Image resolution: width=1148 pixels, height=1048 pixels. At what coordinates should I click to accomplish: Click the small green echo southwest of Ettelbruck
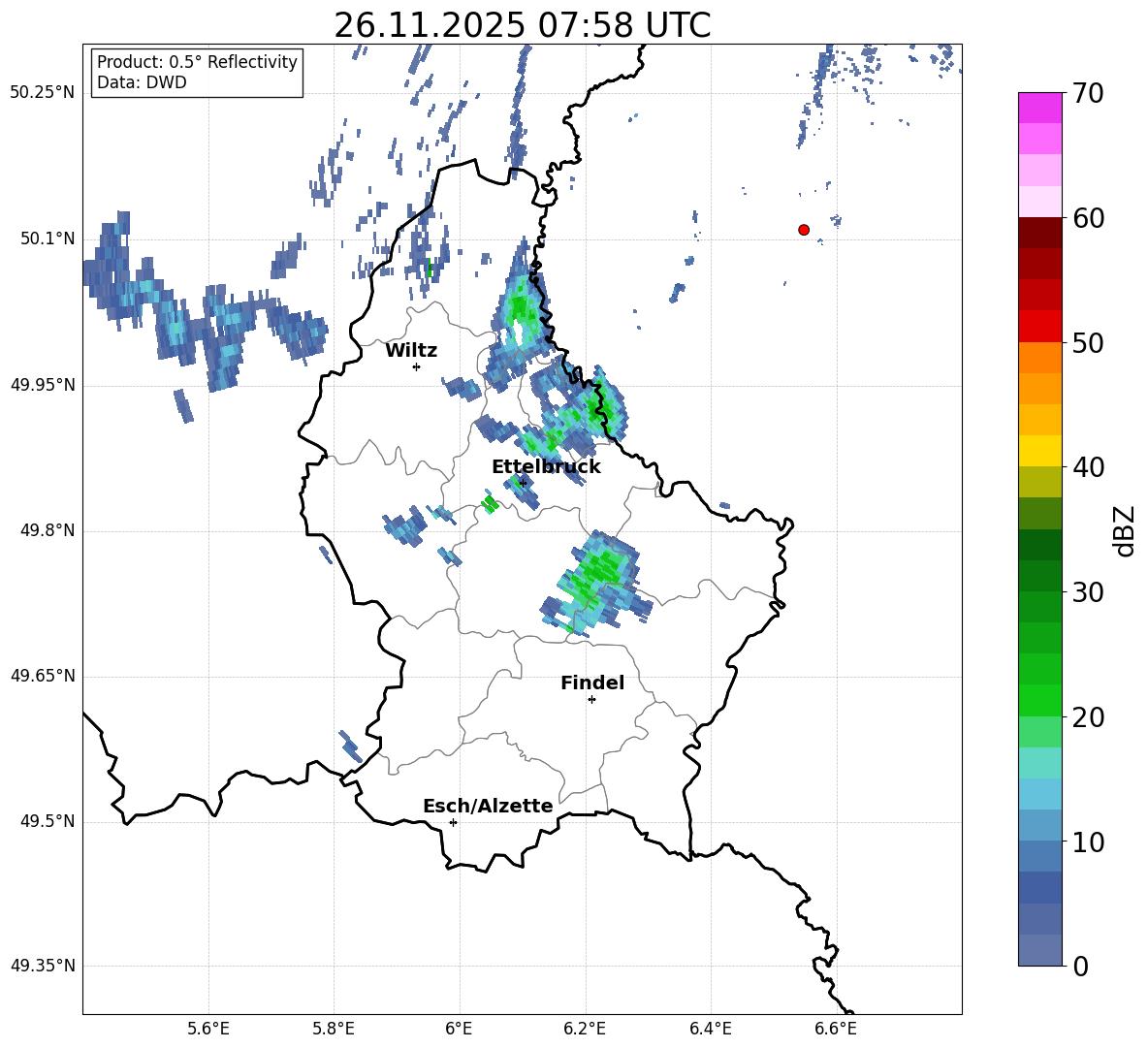(489, 503)
